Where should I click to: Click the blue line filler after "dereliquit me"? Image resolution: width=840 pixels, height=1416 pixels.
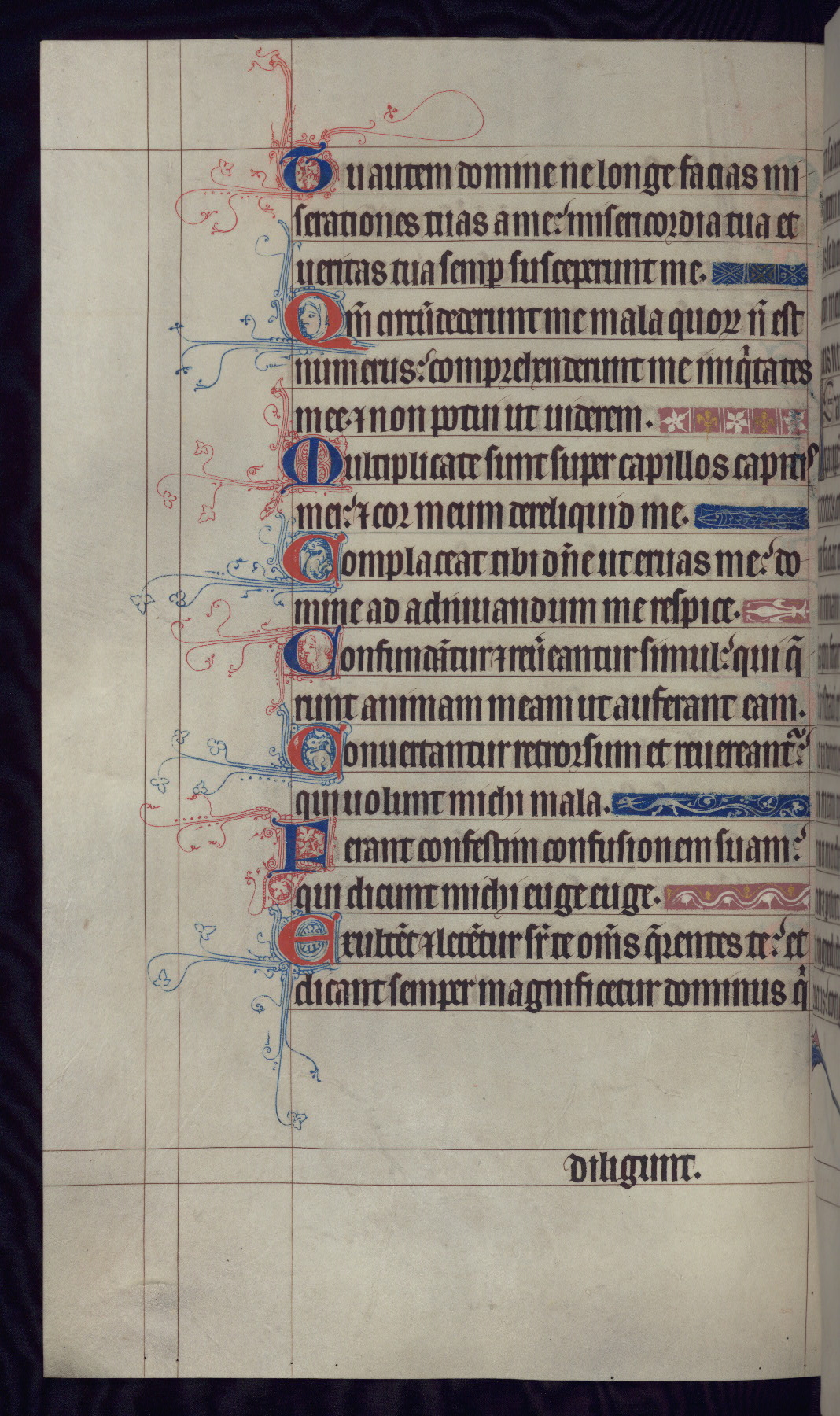(x=752, y=518)
